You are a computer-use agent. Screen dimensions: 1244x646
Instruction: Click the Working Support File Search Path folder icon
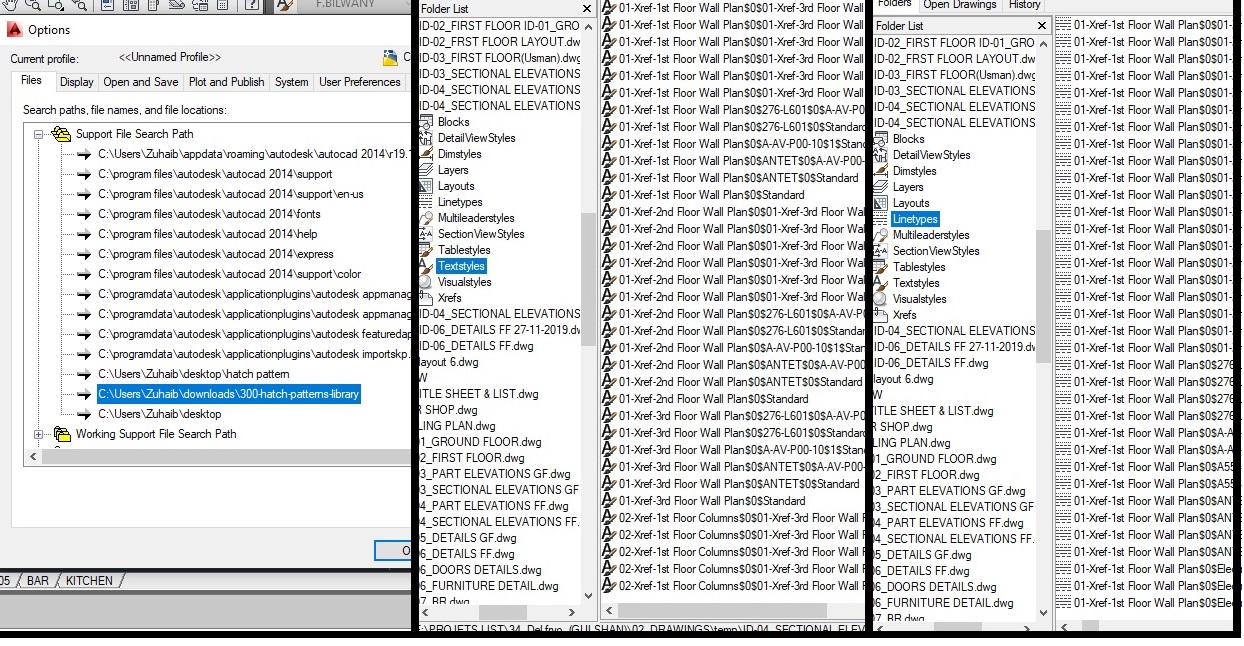61,434
